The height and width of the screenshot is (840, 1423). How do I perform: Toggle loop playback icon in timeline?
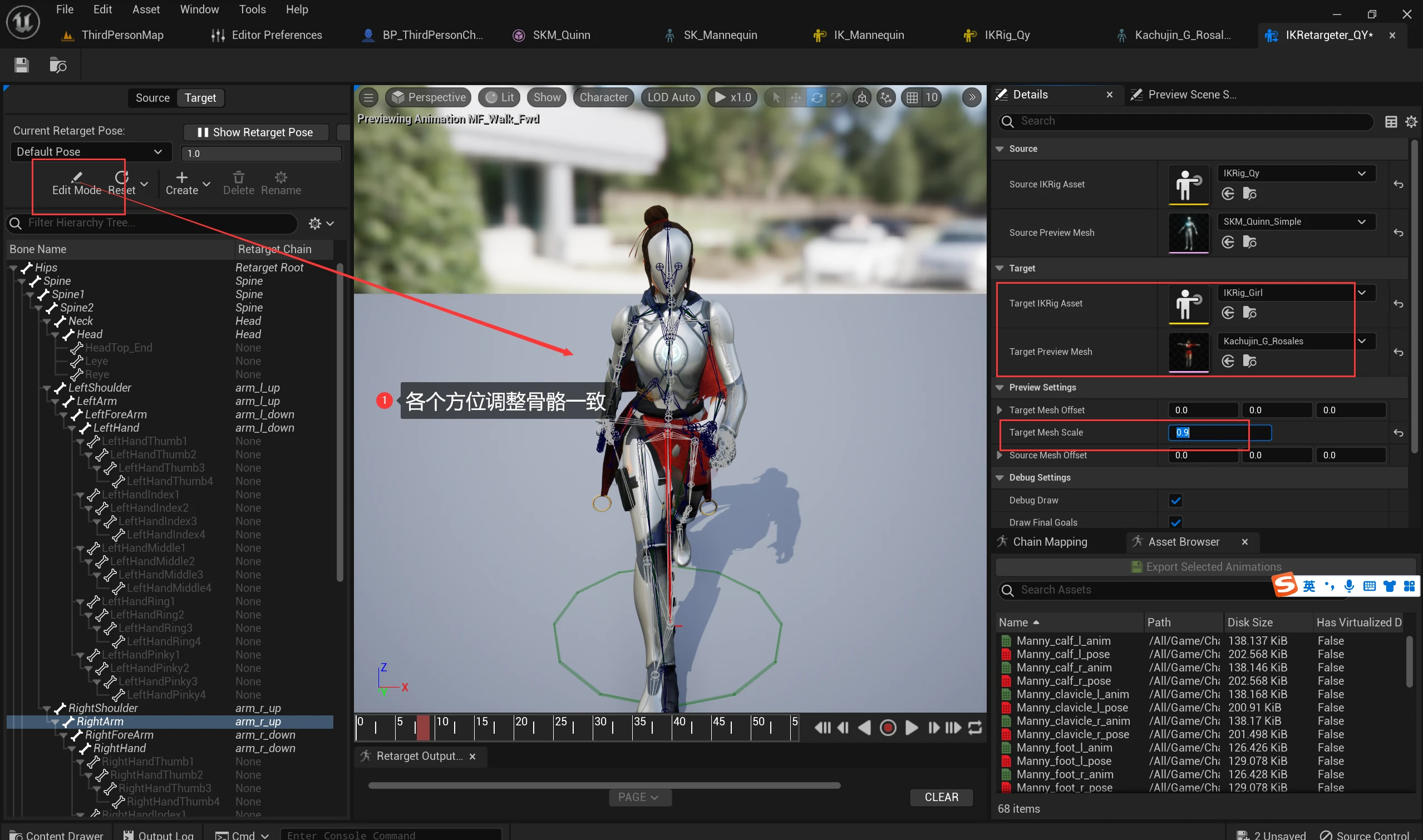coord(974,728)
